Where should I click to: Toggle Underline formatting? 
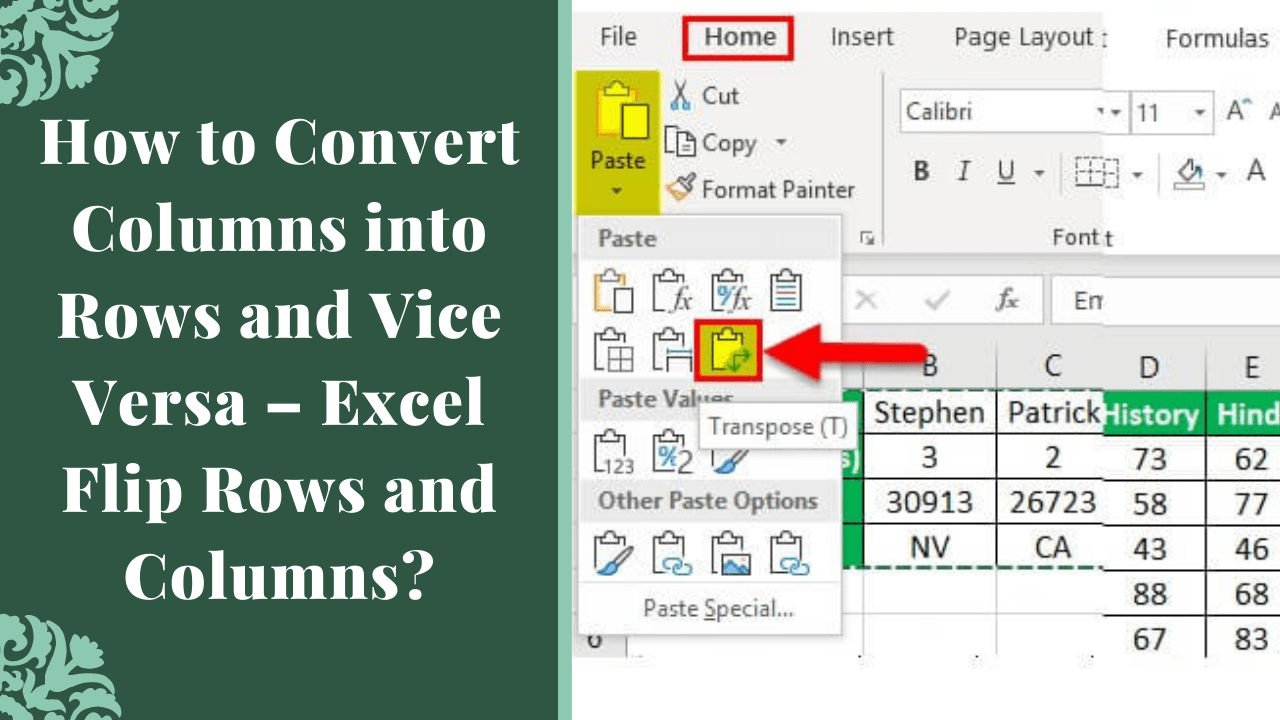coord(1006,172)
